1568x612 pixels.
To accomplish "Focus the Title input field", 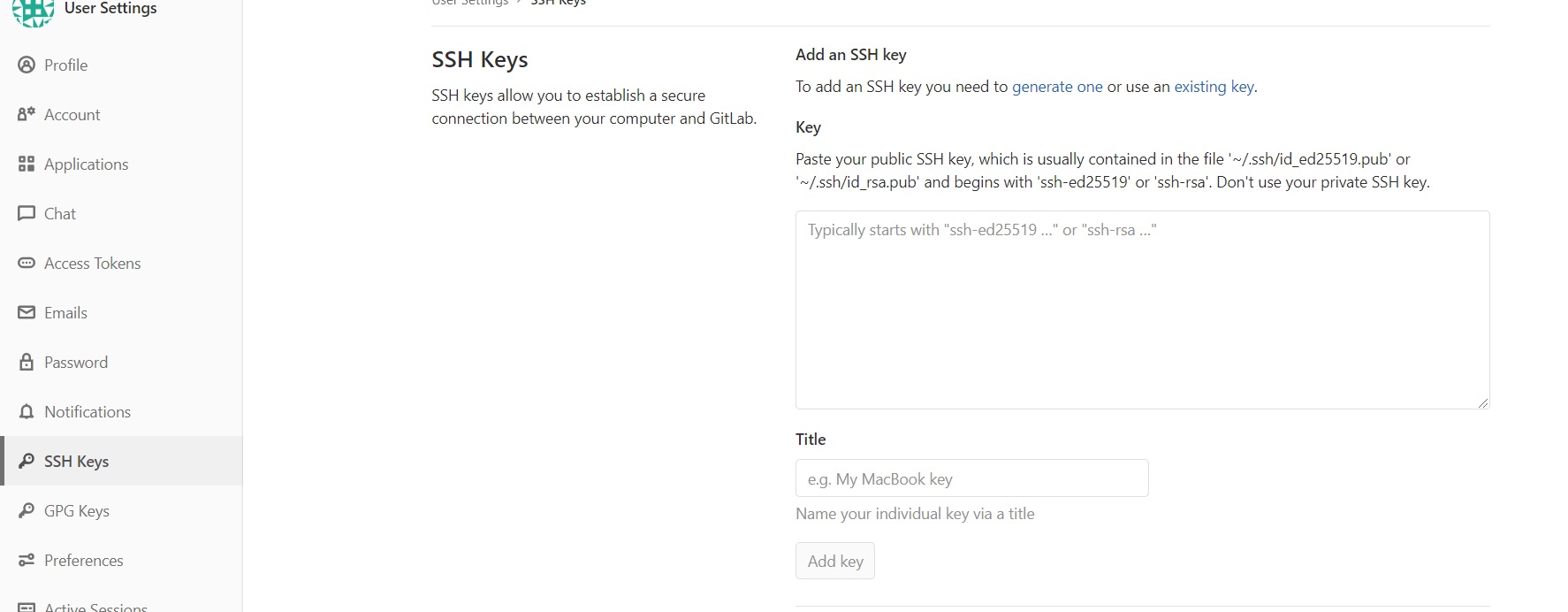I will [x=971, y=478].
